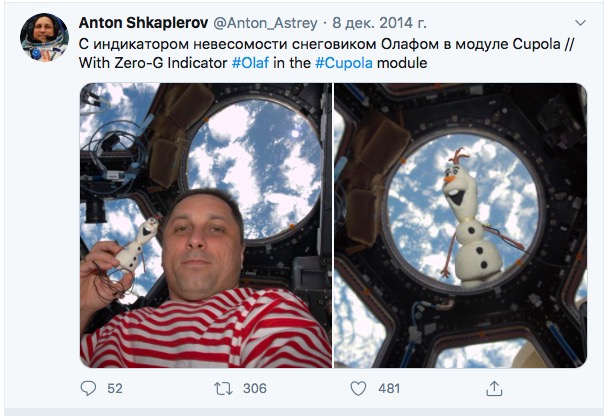The width and height of the screenshot is (604, 416).
Task: Click the @Anton_Astrey handle
Action: point(265,23)
